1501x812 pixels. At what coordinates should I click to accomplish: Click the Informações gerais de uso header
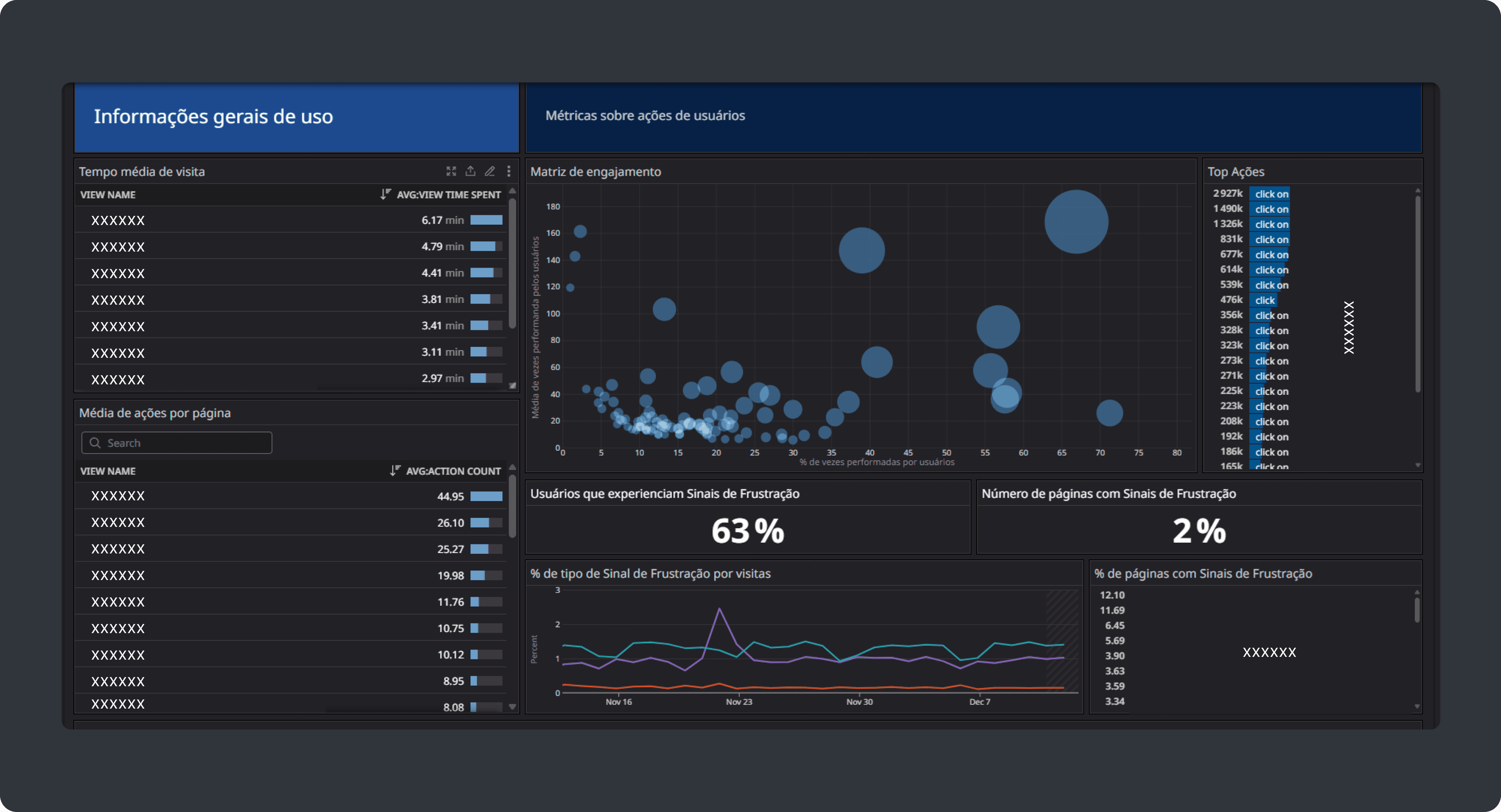[213, 116]
